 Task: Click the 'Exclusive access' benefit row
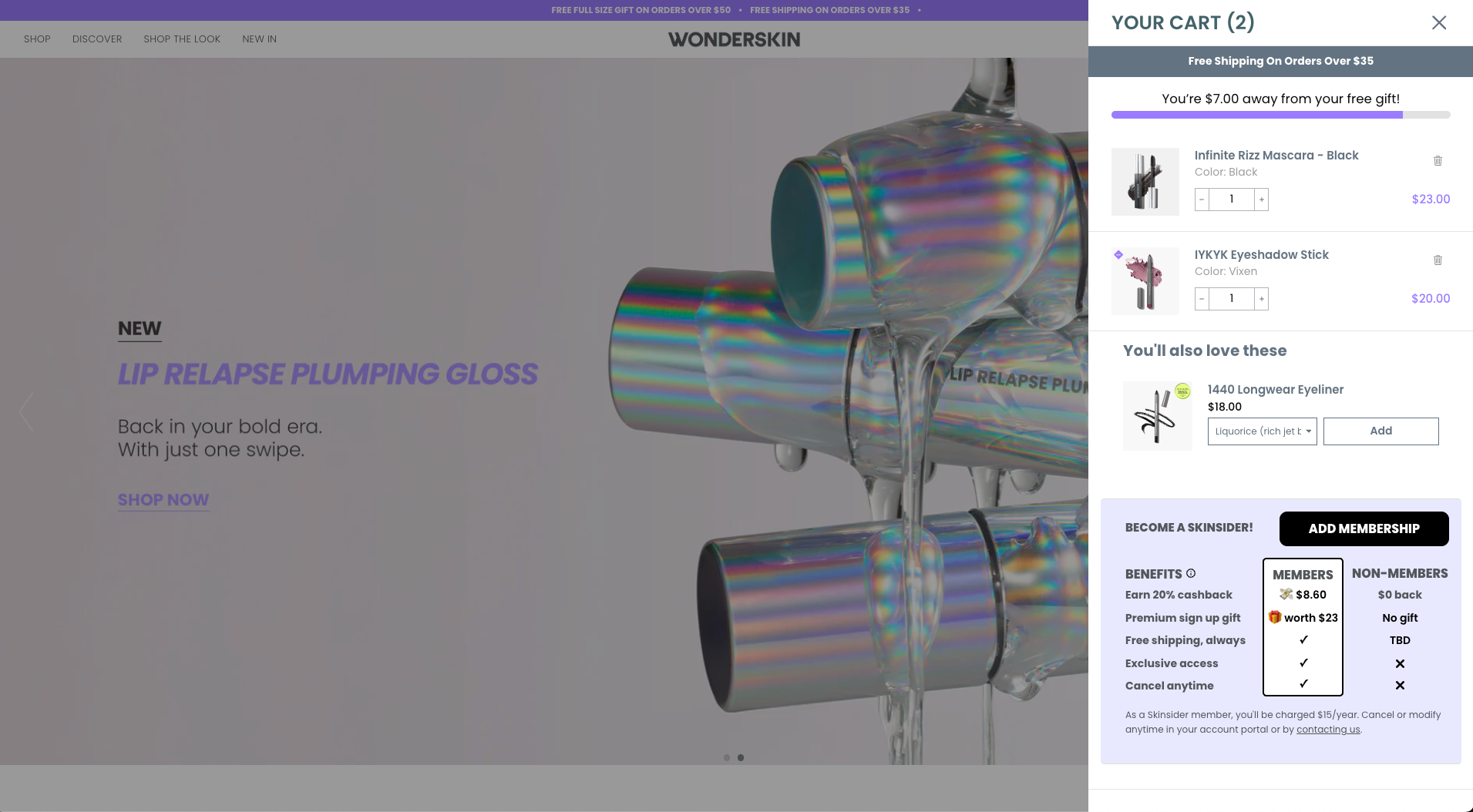[x=1172, y=663]
